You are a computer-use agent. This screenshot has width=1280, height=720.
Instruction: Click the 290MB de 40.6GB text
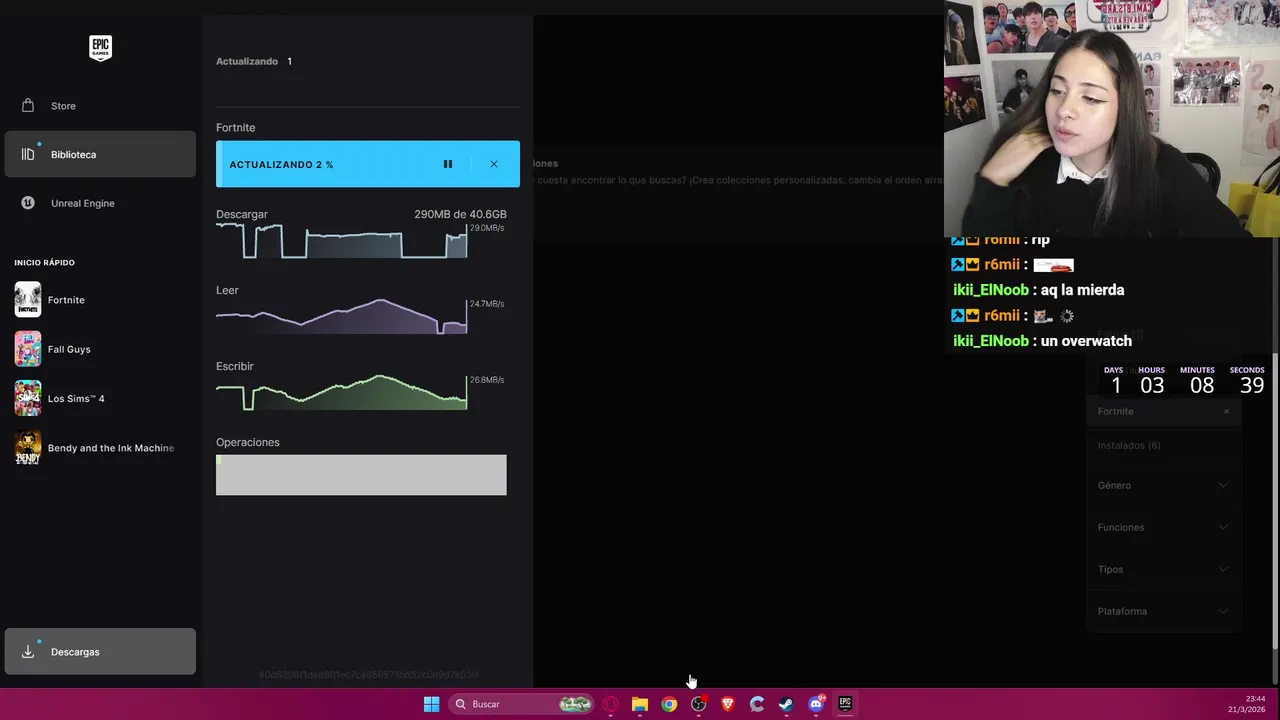point(460,214)
